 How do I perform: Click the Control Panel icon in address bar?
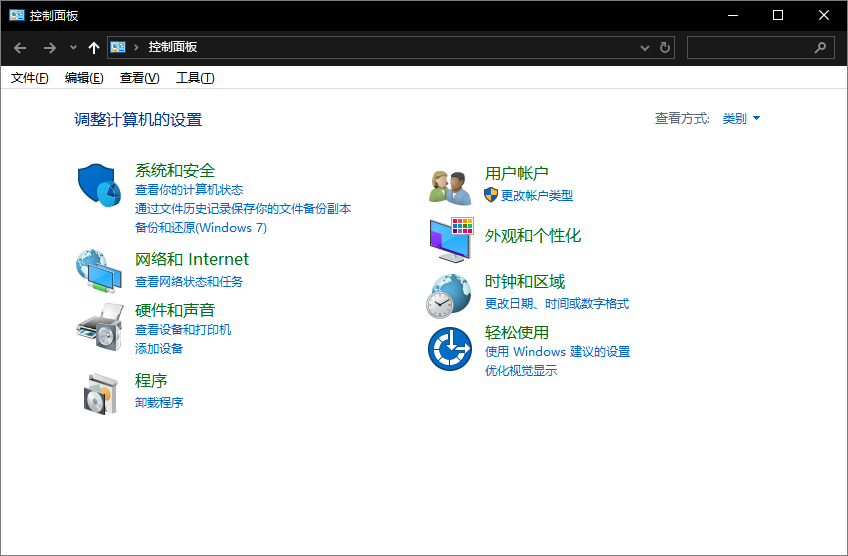(x=118, y=48)
